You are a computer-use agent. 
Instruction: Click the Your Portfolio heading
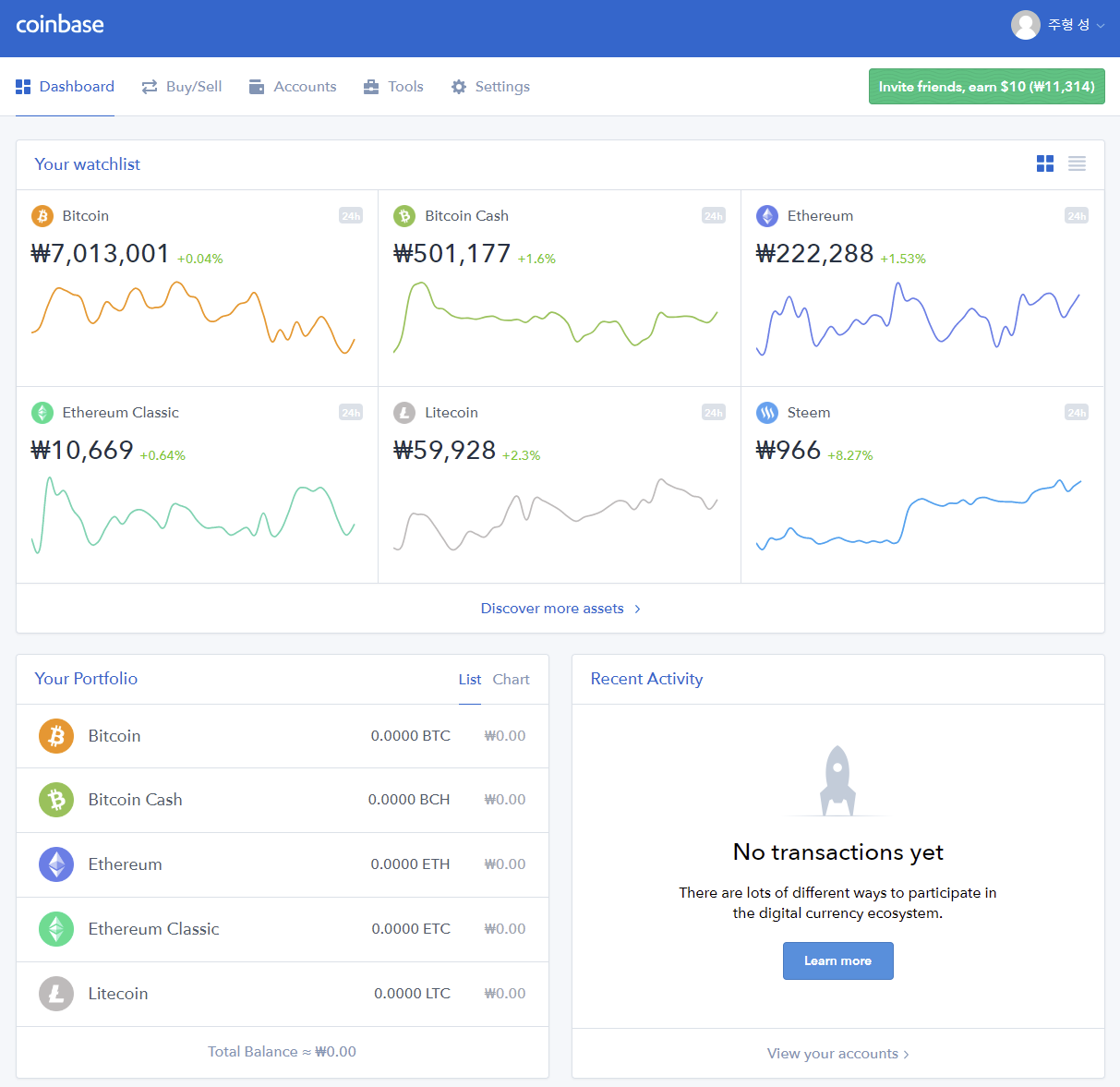pos(86,679)
